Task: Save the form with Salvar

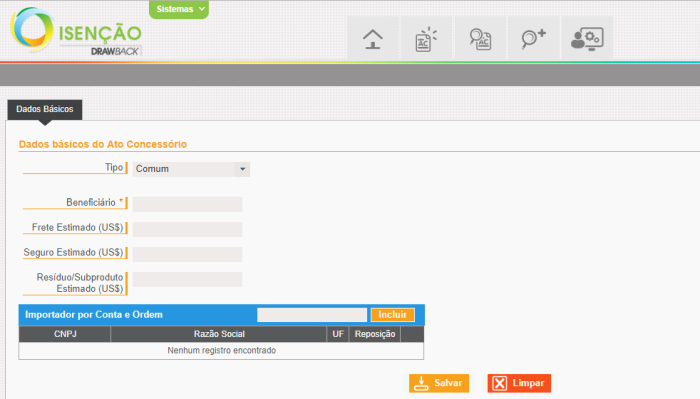Action: point(439,383)
